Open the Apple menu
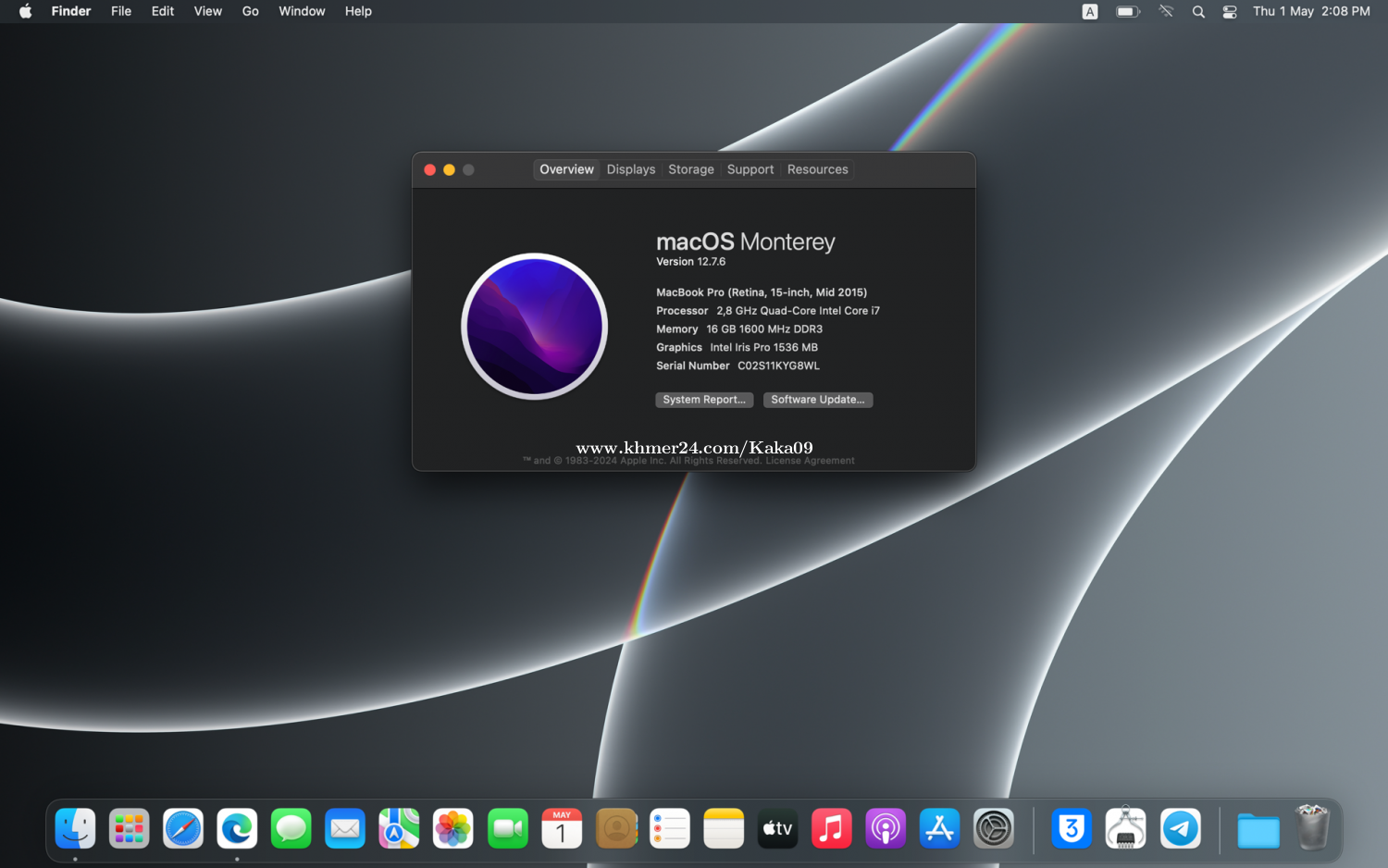 [26, 11]
